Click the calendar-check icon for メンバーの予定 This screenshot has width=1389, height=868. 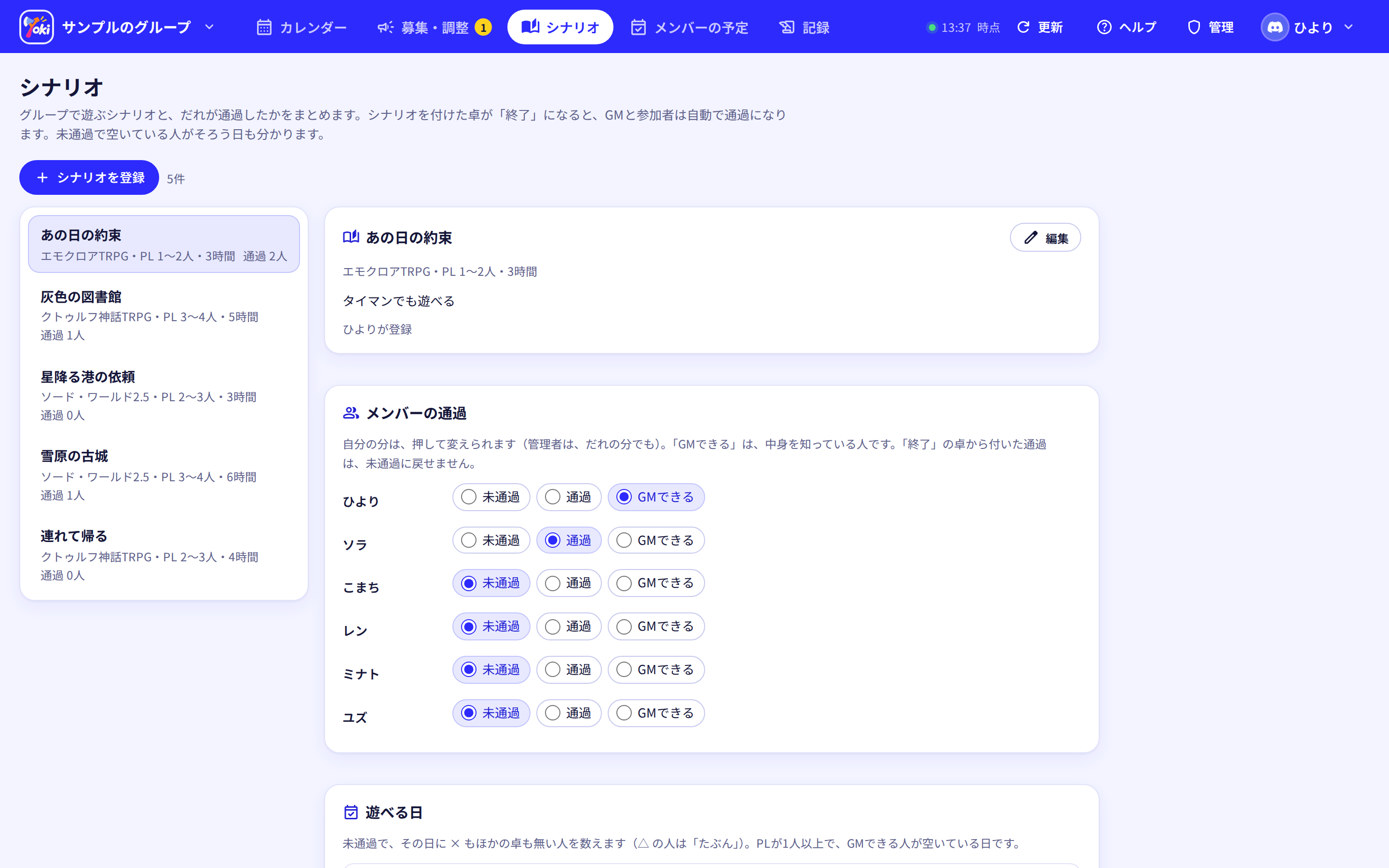[x=638, y=27]
